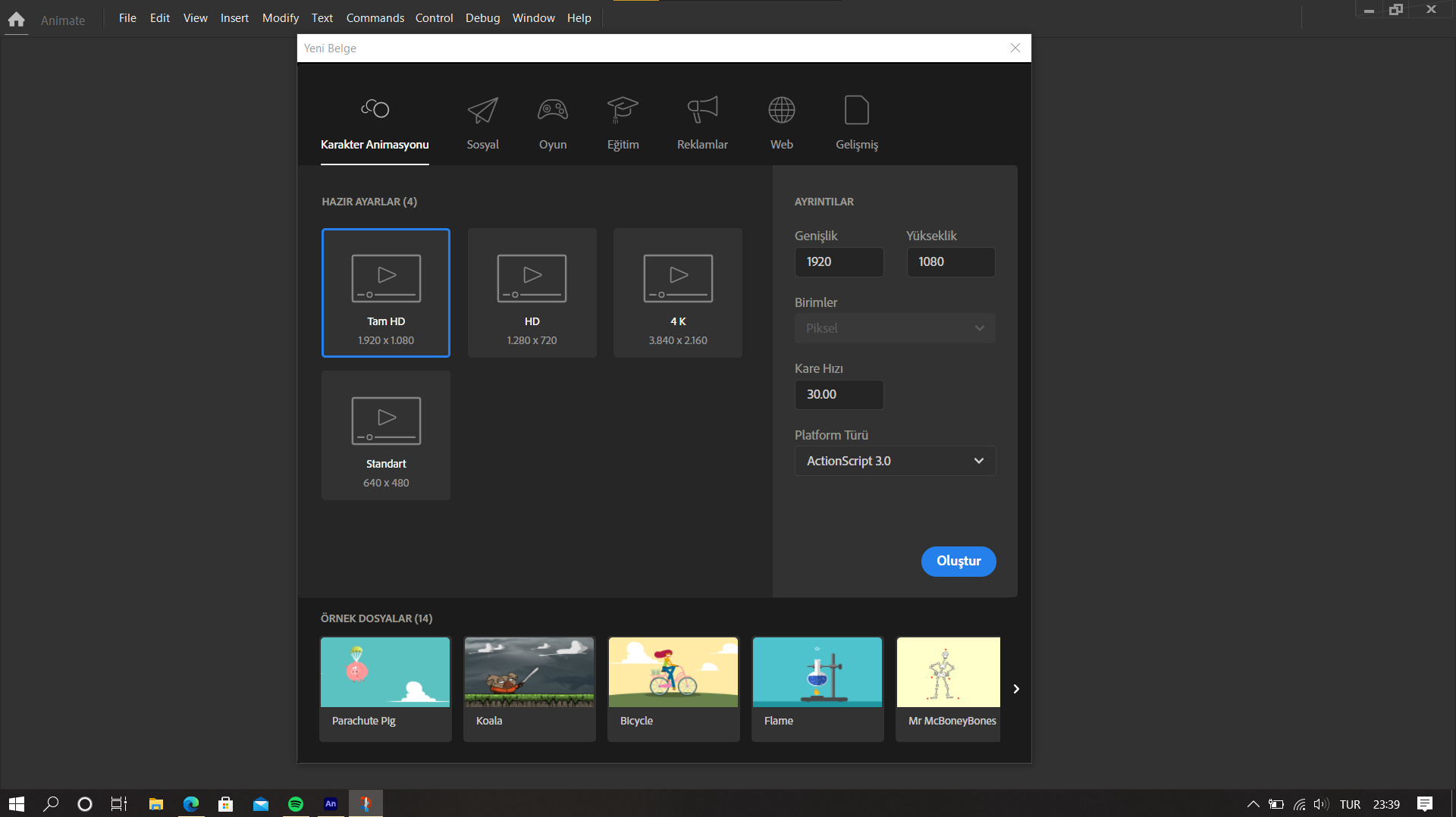Open taskbar Search
This screenshot has height=817, width=1456.
51,804
